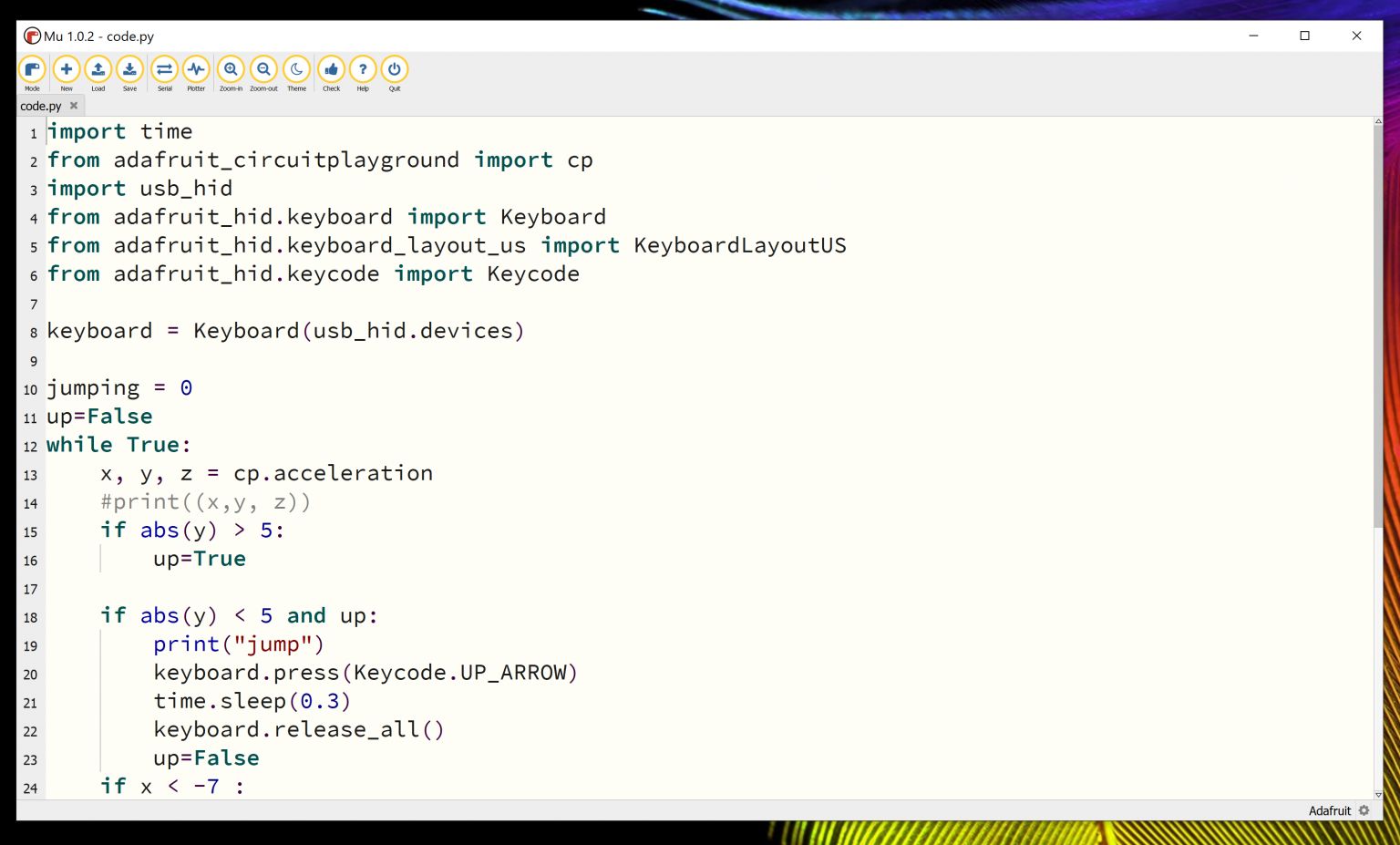Close the code.py tab

coord(74,106)
